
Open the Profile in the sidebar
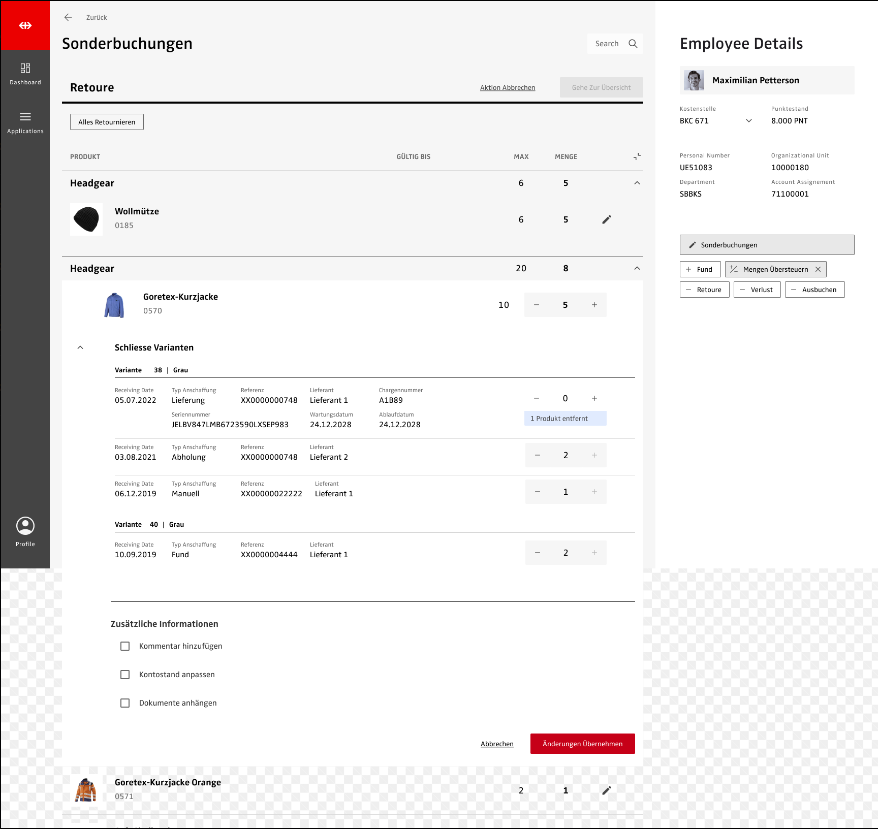click(25, 530)
